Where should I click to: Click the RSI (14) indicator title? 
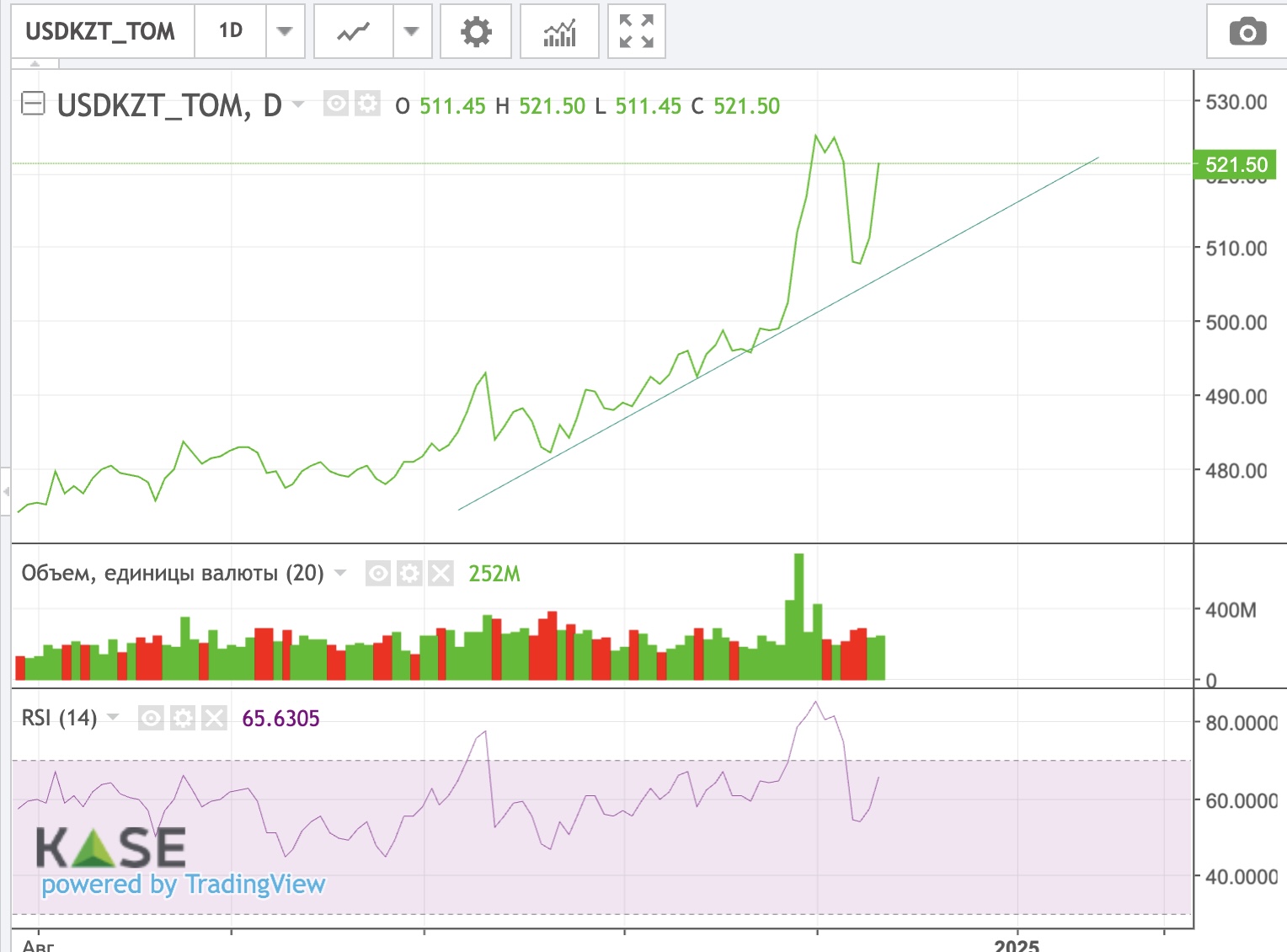point(59,718)
